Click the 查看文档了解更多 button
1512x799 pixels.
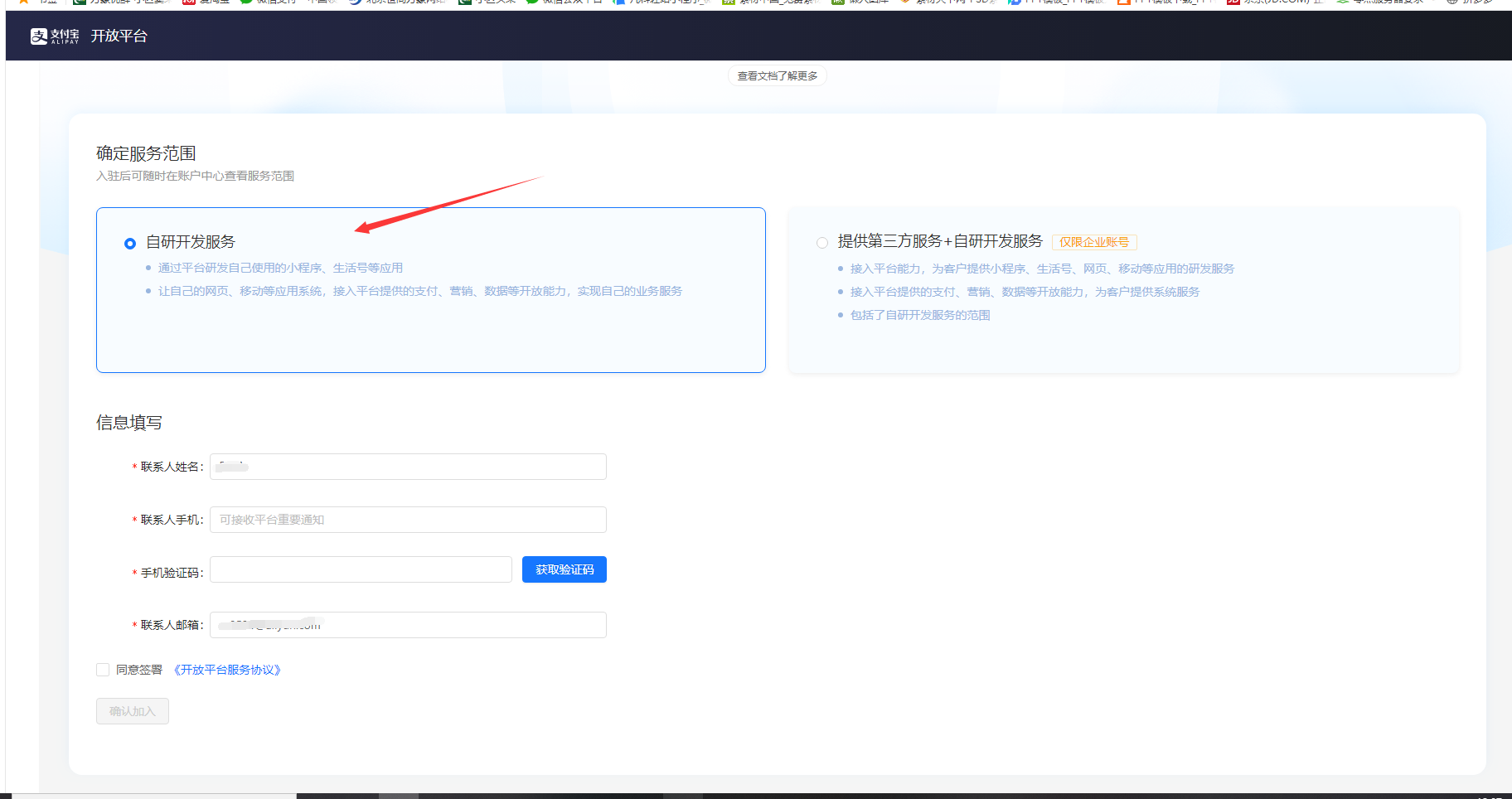pos(778,76)
